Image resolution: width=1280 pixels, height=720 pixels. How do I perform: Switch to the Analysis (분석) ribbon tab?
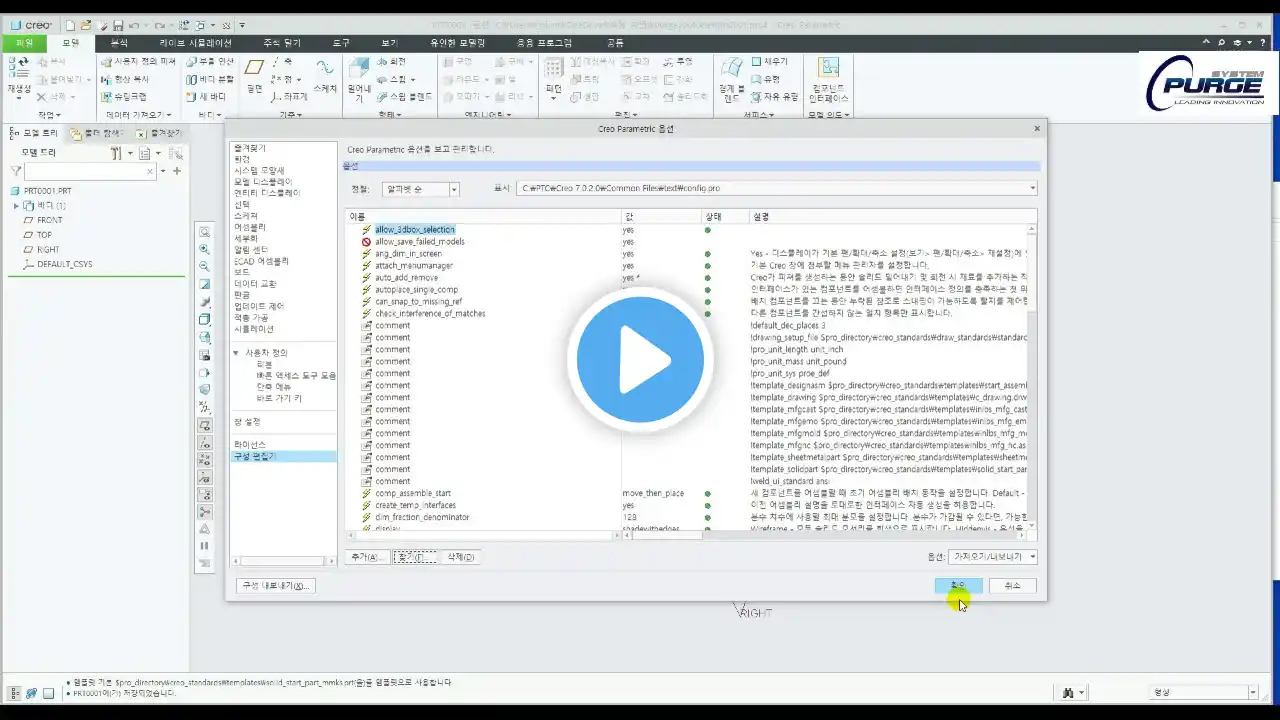click(119, 43)
